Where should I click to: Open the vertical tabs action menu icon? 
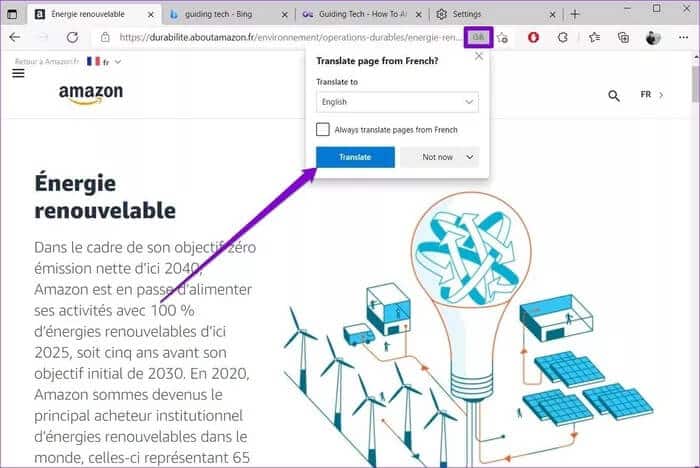[x=12, y=14]
